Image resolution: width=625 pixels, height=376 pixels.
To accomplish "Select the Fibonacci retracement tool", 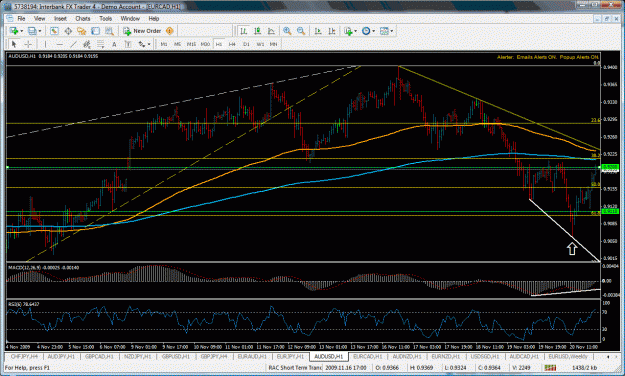I will pyautogui.click(x=100, y=44).
